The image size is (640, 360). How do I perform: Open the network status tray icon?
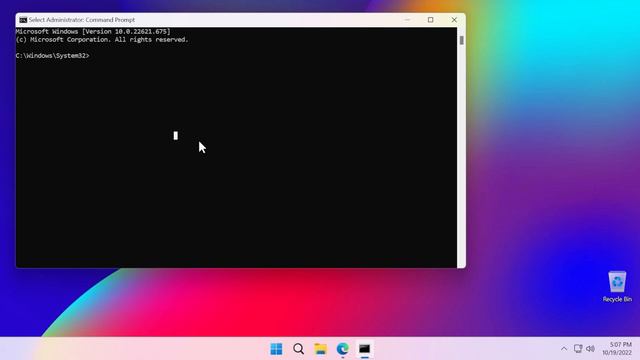click(578, 349)
